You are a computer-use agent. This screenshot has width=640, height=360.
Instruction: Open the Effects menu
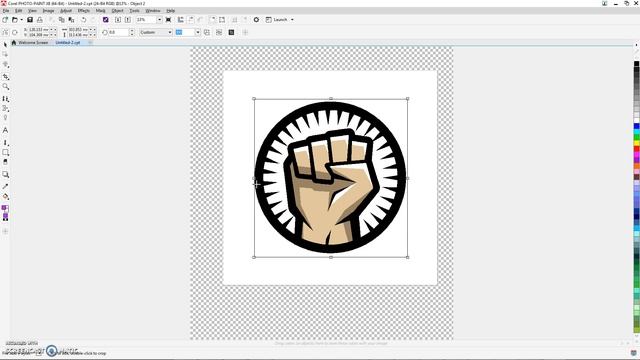pos(84,11)
